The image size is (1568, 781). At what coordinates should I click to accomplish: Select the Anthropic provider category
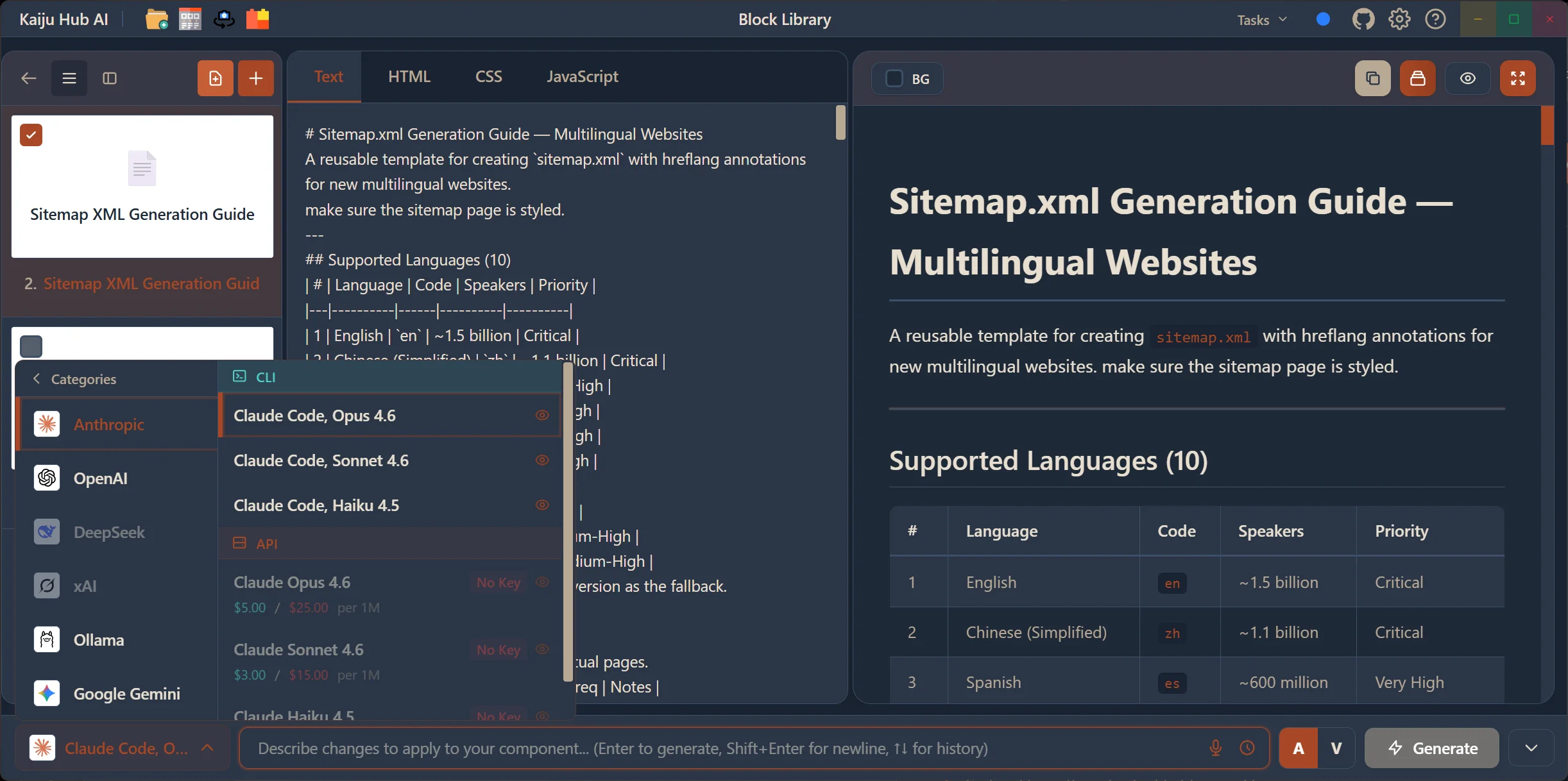click(117, 424)
